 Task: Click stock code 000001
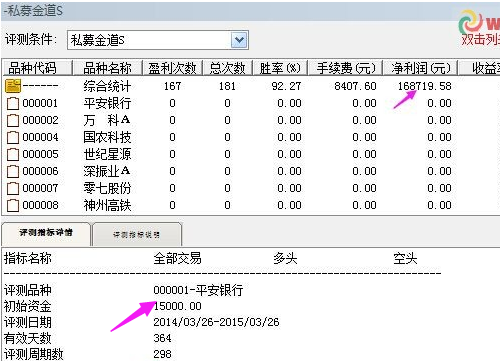tap(40, 103)
